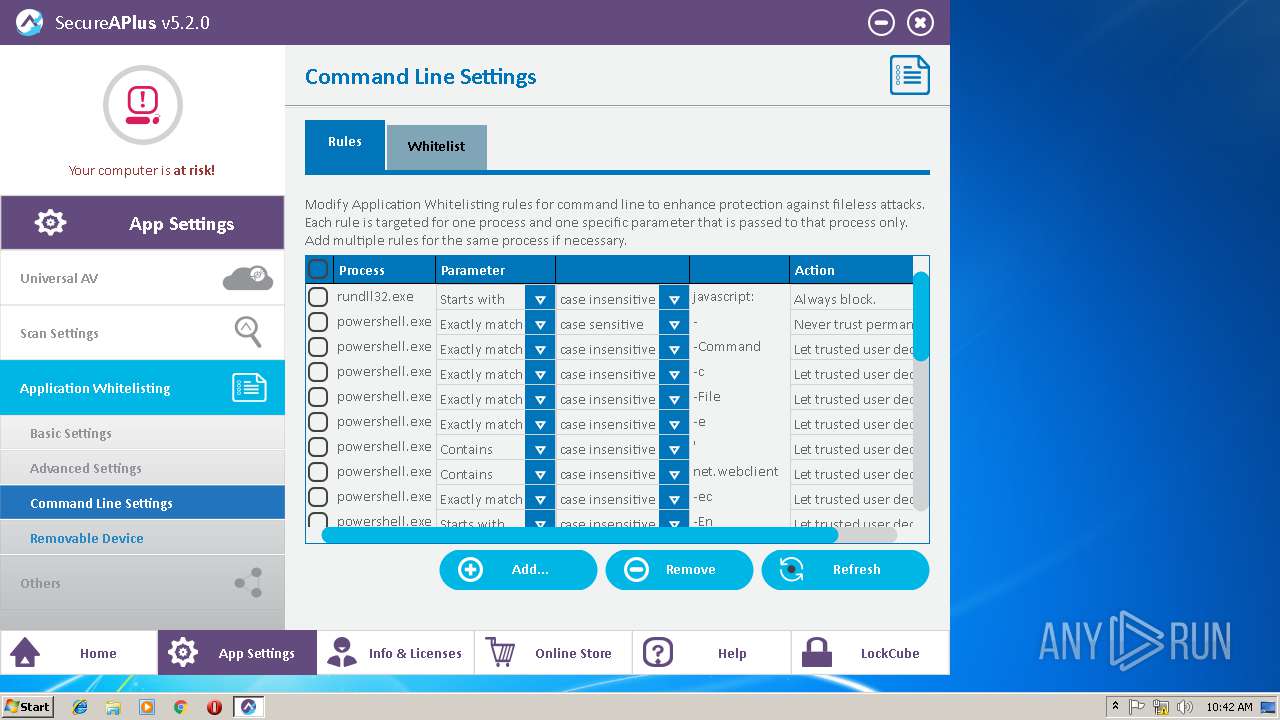The width and height of the screenshot is (1280, 720).
Task: Click the Application Whitelisting list icon
Action: 249,388
